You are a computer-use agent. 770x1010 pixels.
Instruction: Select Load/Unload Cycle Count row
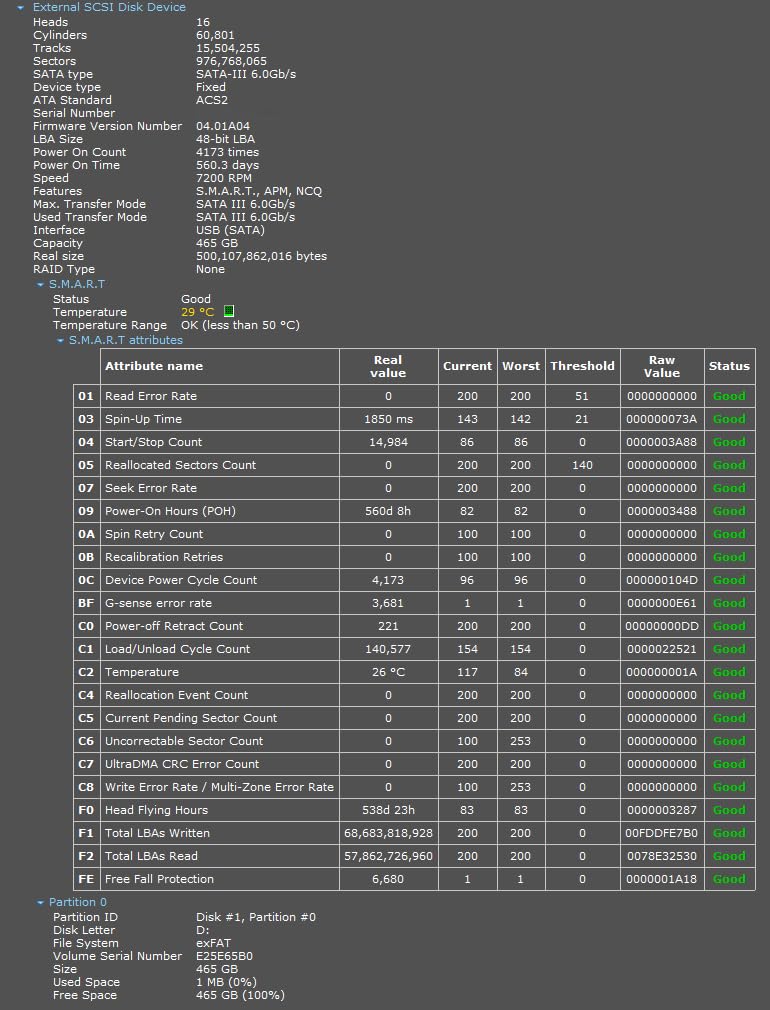tap(414, 649)
